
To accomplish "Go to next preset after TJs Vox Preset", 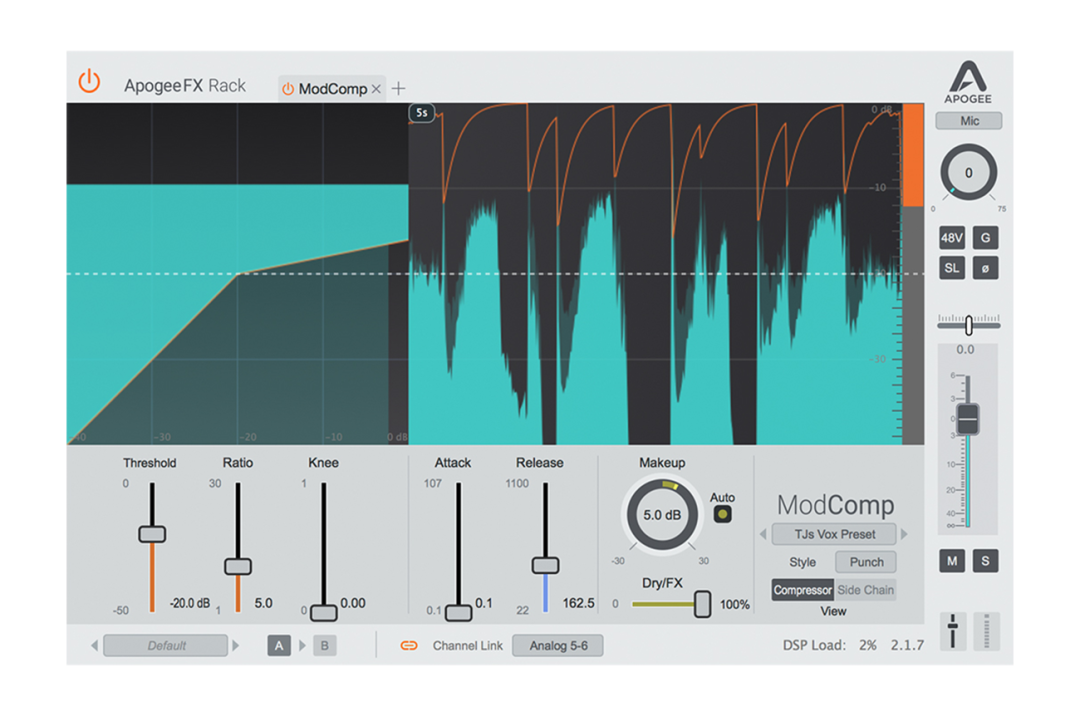I will coord(905,535).
